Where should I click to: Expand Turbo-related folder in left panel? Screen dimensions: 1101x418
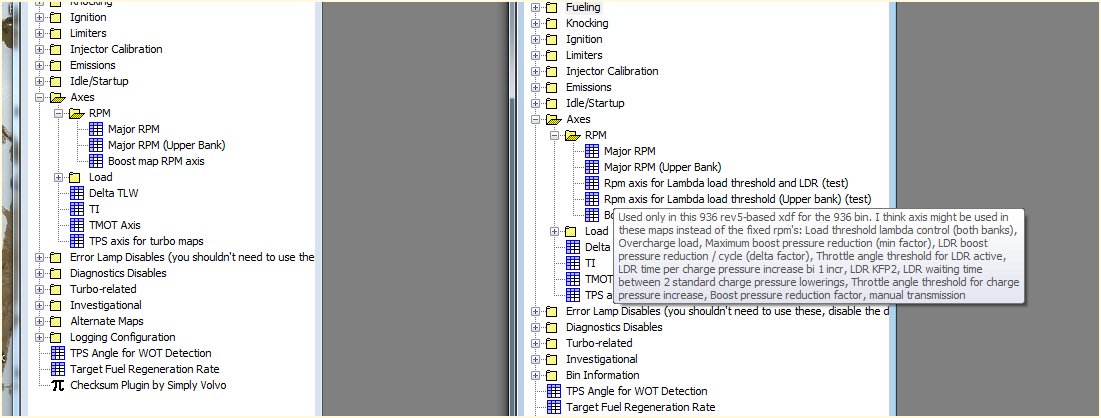click(x=39, y=289)
